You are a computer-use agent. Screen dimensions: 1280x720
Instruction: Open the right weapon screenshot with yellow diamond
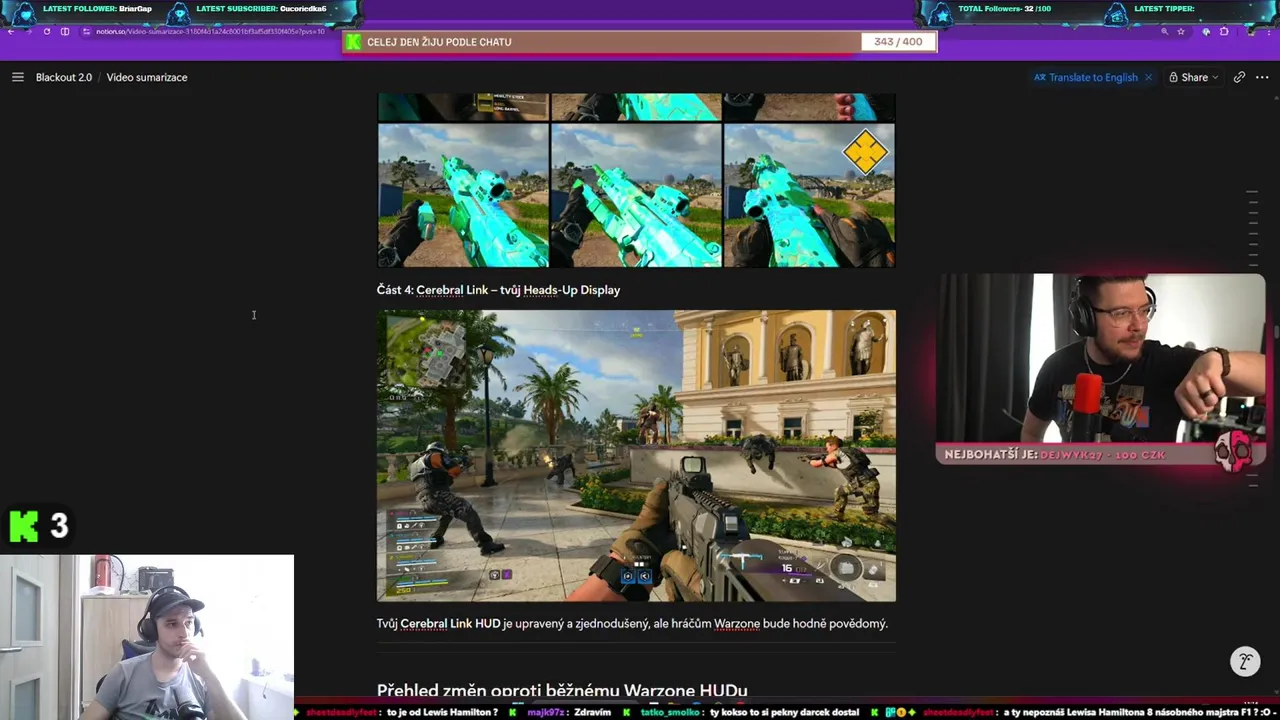point(809,195)
